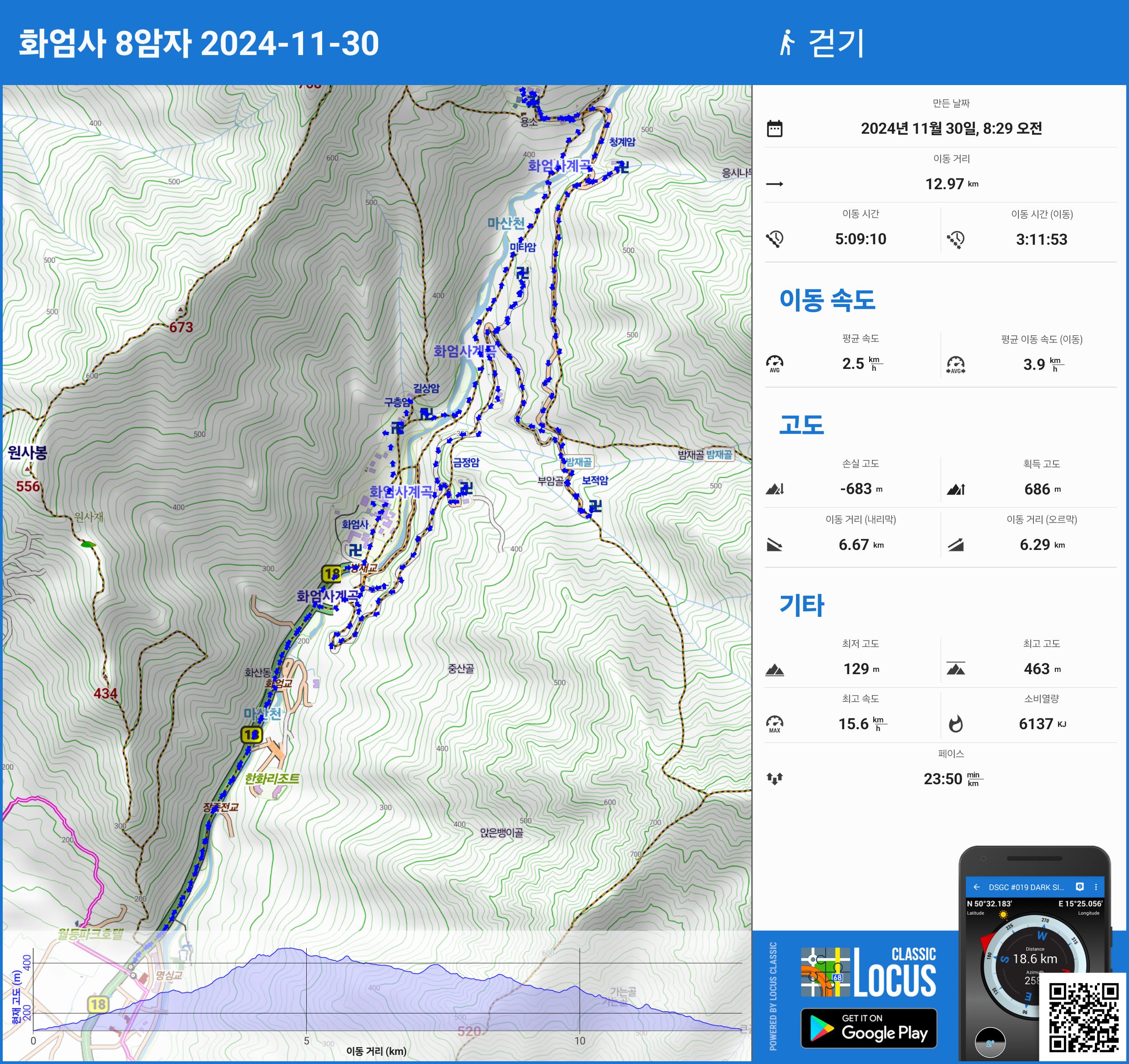Click the 5 km marker on elevation chart
This screenshot has height=1064, width=1129.
pos(307,1041)
